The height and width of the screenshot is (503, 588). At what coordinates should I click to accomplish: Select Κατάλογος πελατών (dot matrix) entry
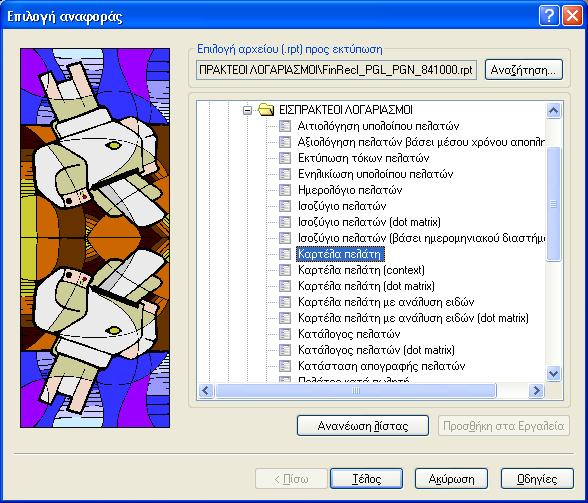click(x=376, y=350)
